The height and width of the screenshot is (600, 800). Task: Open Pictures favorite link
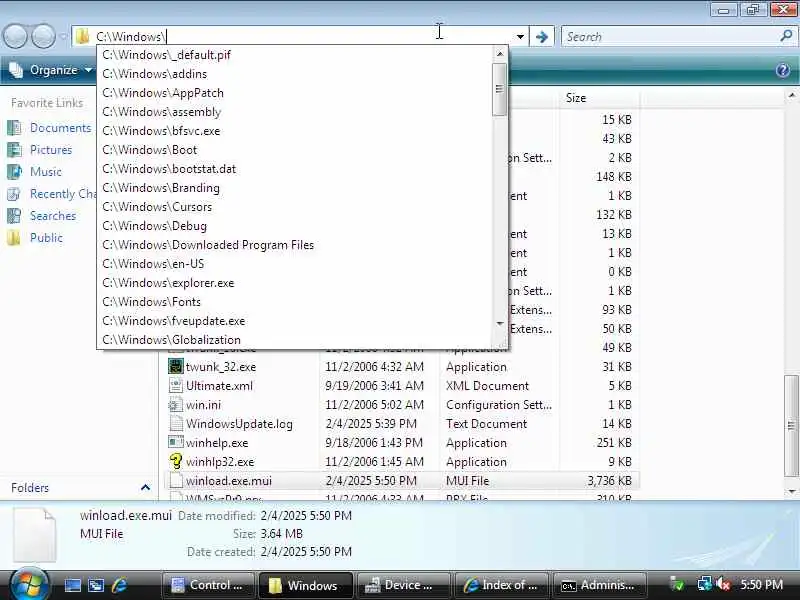tap(51, 149)
